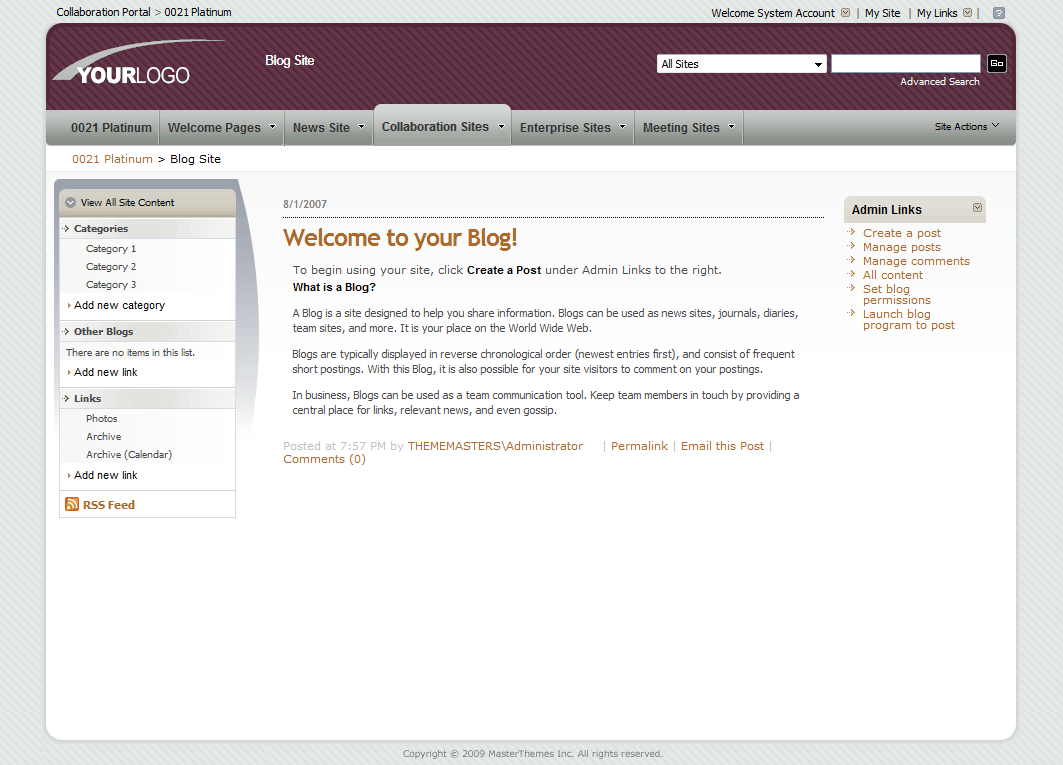Select Category 2 in the sidebar
The image size is (1063, 765).
click(110, 266)
